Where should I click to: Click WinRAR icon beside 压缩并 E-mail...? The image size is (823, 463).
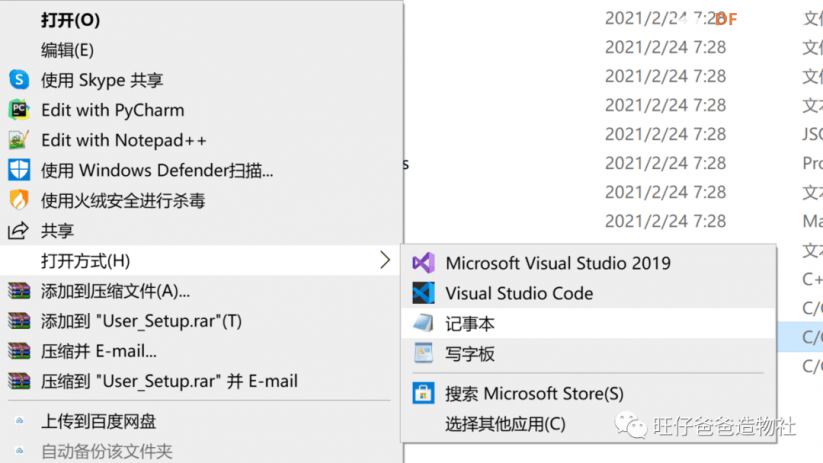pos(19,351)
